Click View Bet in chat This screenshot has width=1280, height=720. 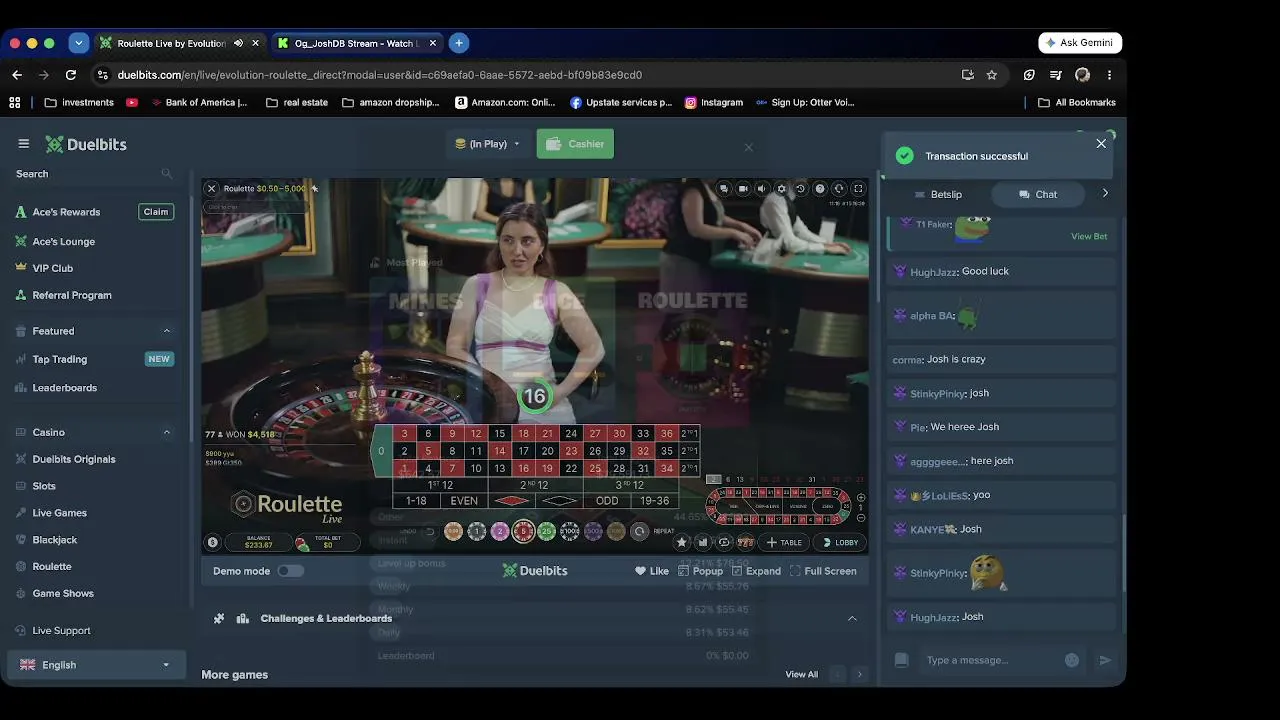(1089, 237)
